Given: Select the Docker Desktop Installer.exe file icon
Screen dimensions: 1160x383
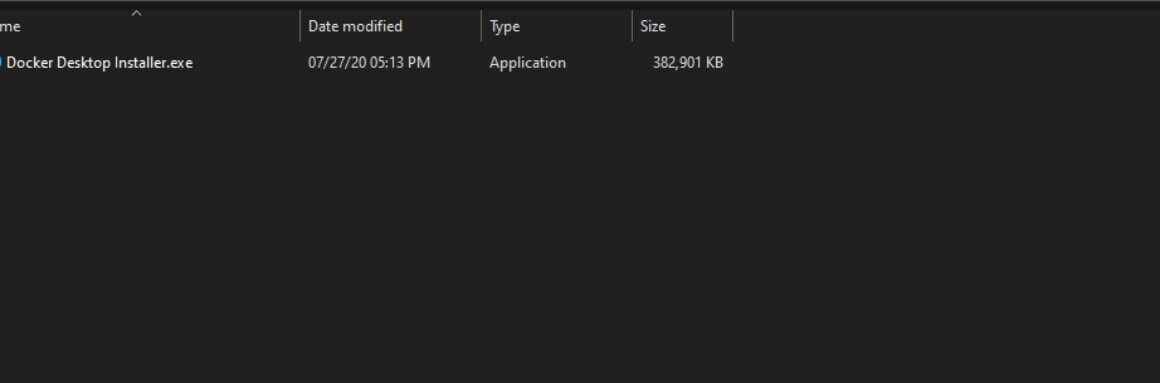Looking at the screenshot, I should click(1, 63).
